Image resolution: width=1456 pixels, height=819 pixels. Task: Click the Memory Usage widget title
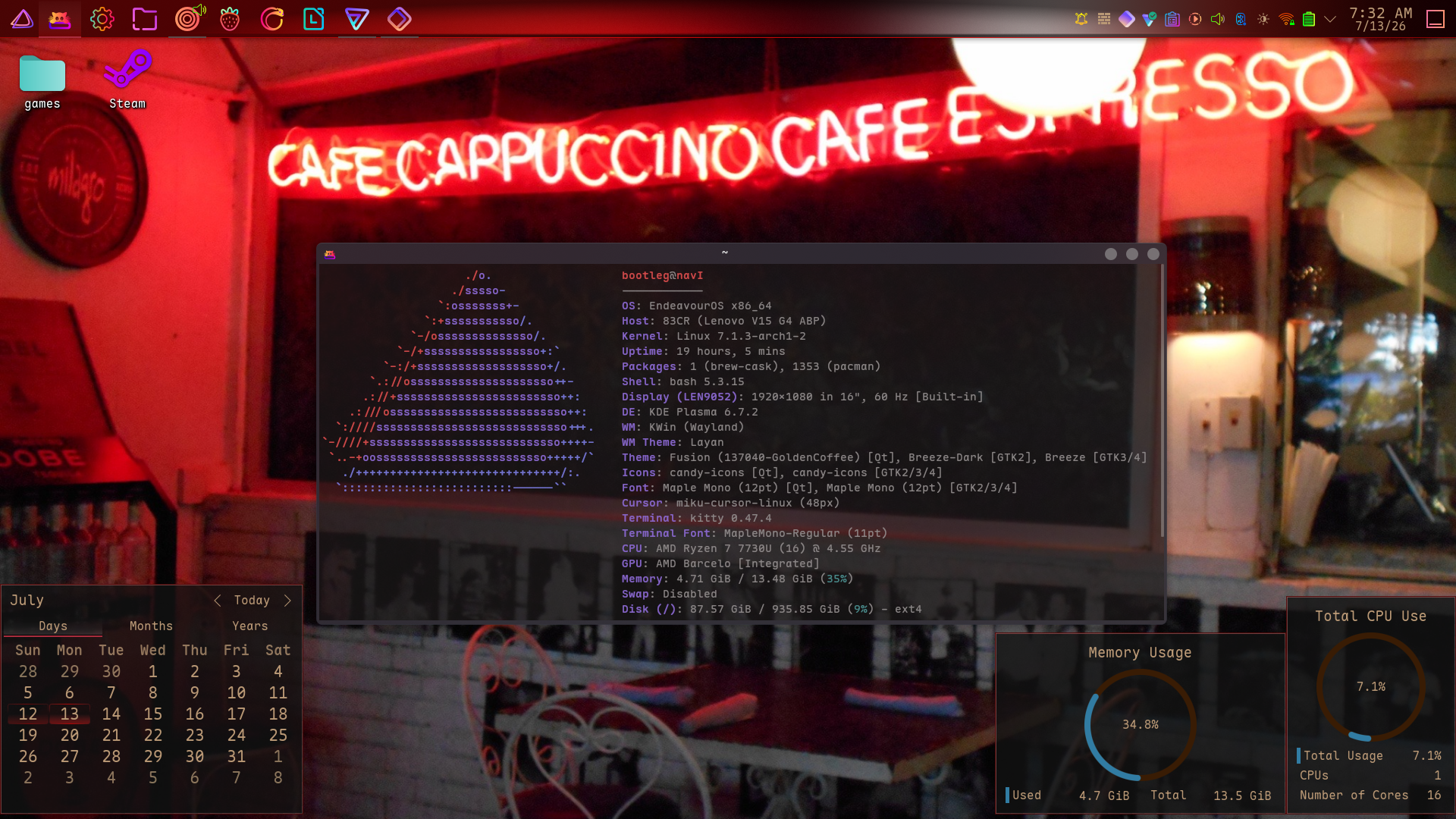coord(1140,653)
